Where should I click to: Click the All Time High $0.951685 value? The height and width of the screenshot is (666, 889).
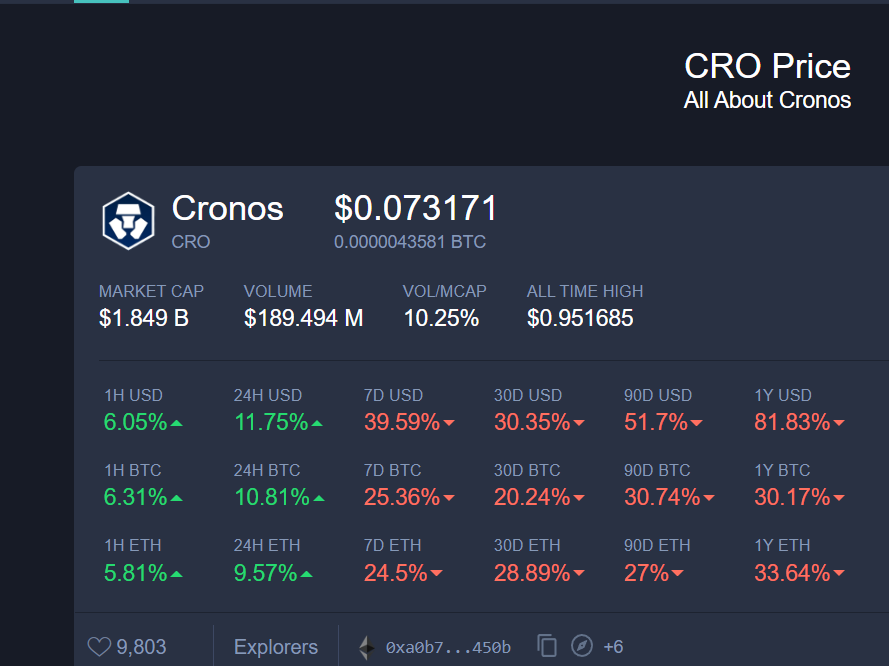(x=580, y=318)
